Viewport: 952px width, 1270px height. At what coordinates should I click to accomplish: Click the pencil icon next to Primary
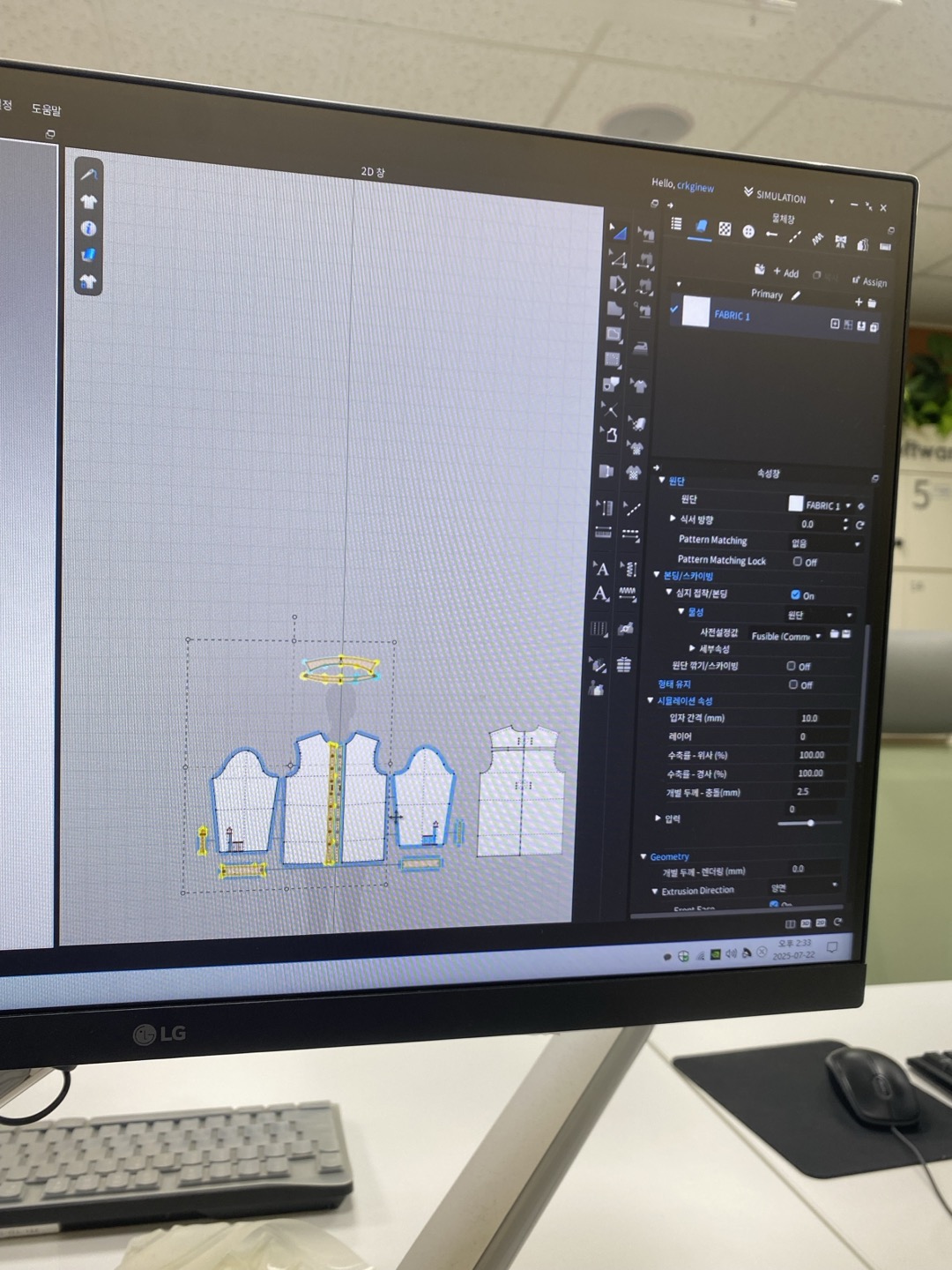(x=796, y=295)
